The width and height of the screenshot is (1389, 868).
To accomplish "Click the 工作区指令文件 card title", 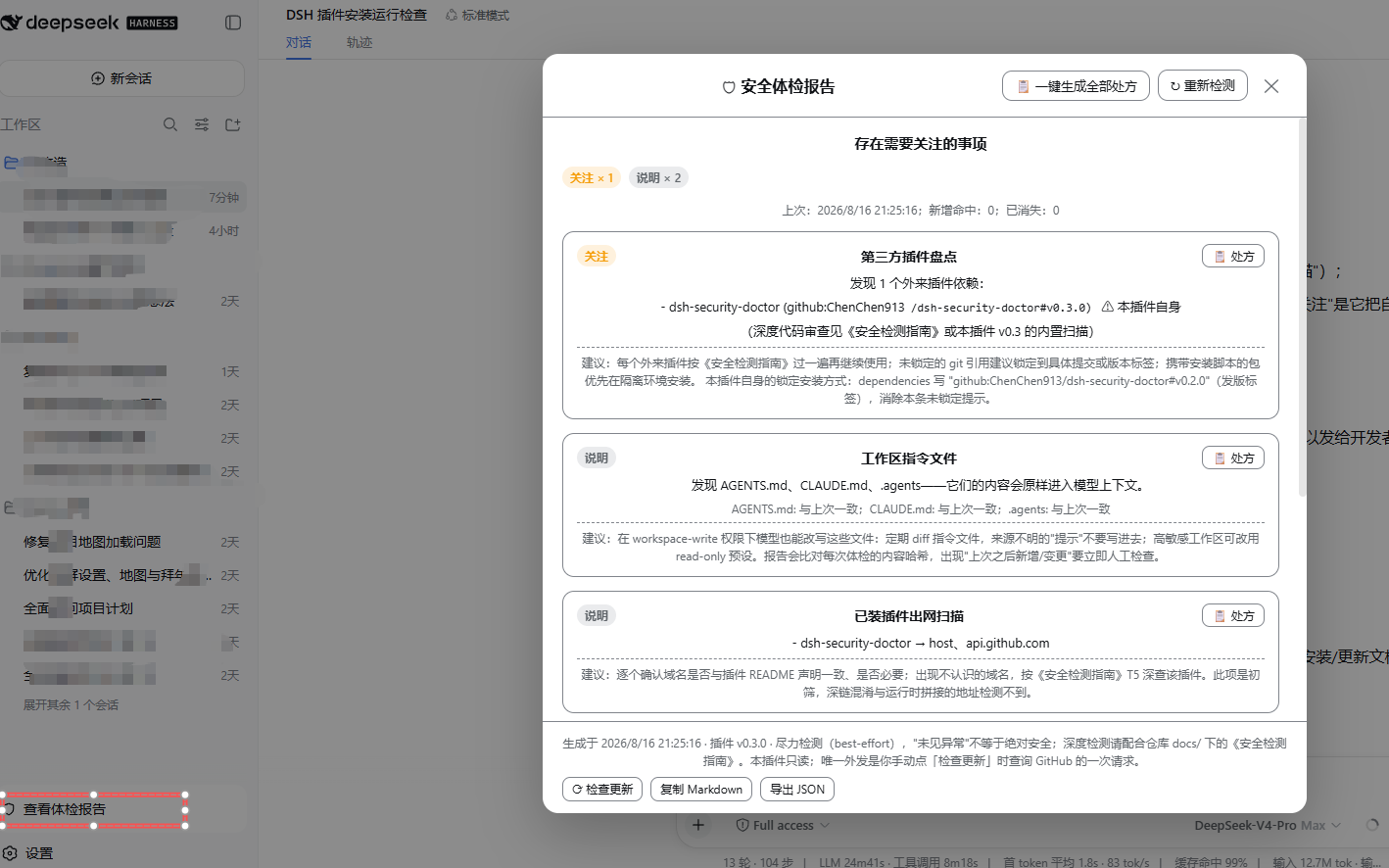I will [909, 458].
